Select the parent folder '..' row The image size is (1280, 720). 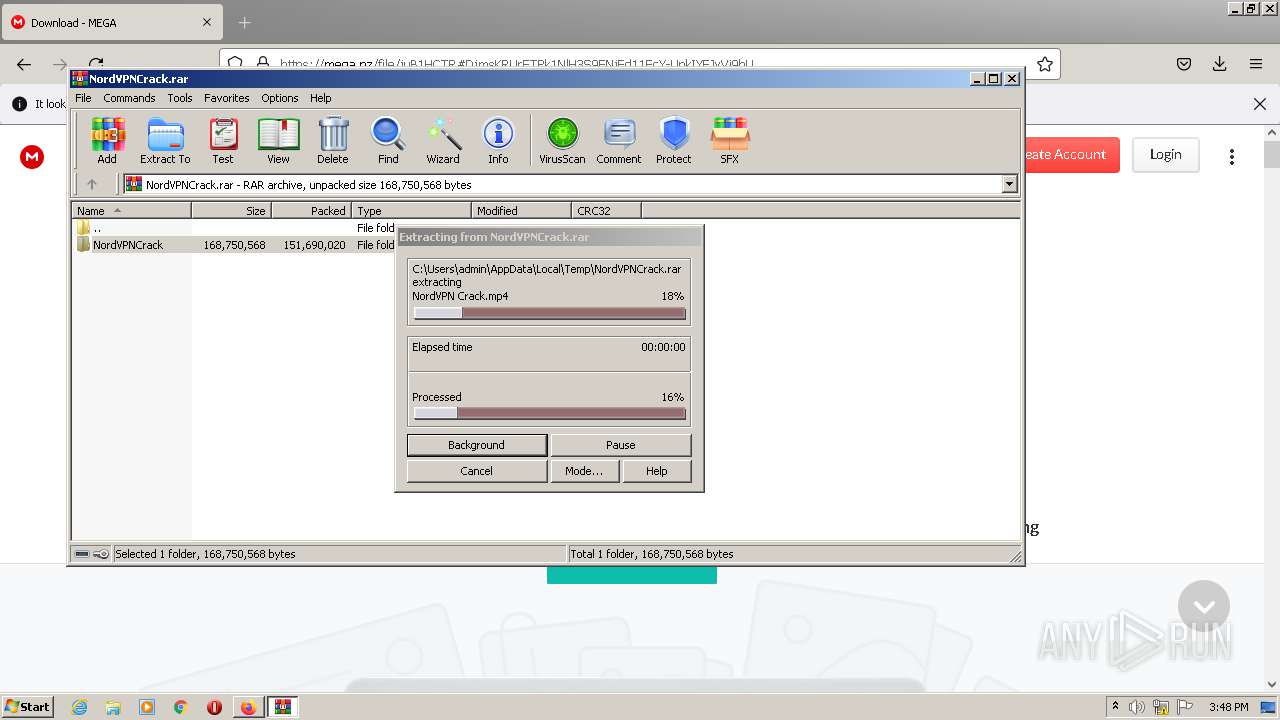point(235,228)
